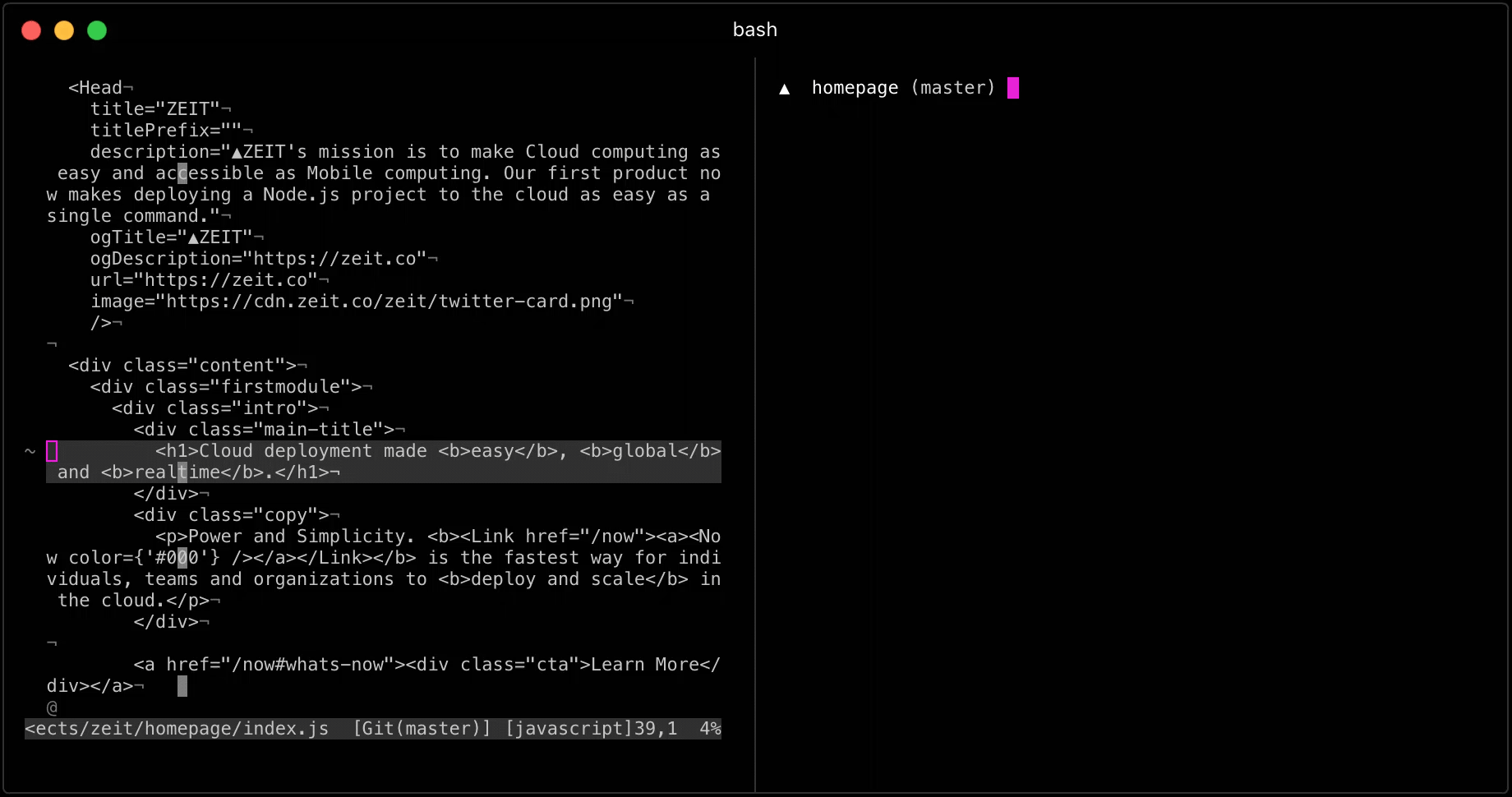Click the '/>' self-closing tag line
This screenshot has height=797, width=1512.
point(106,323)
